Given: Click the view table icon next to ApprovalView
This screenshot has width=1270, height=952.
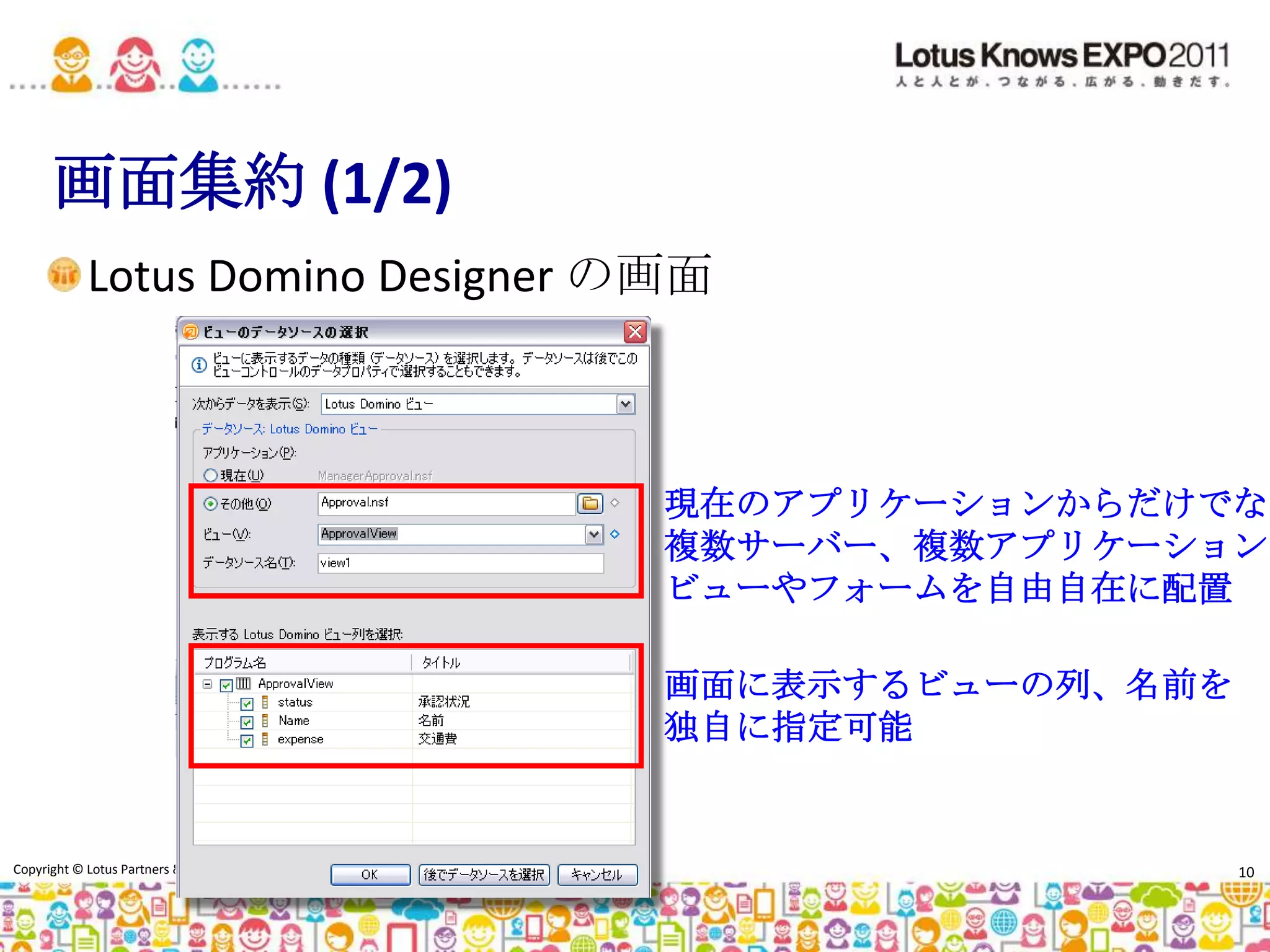Looking at the screenshot, I should [244, 683].
